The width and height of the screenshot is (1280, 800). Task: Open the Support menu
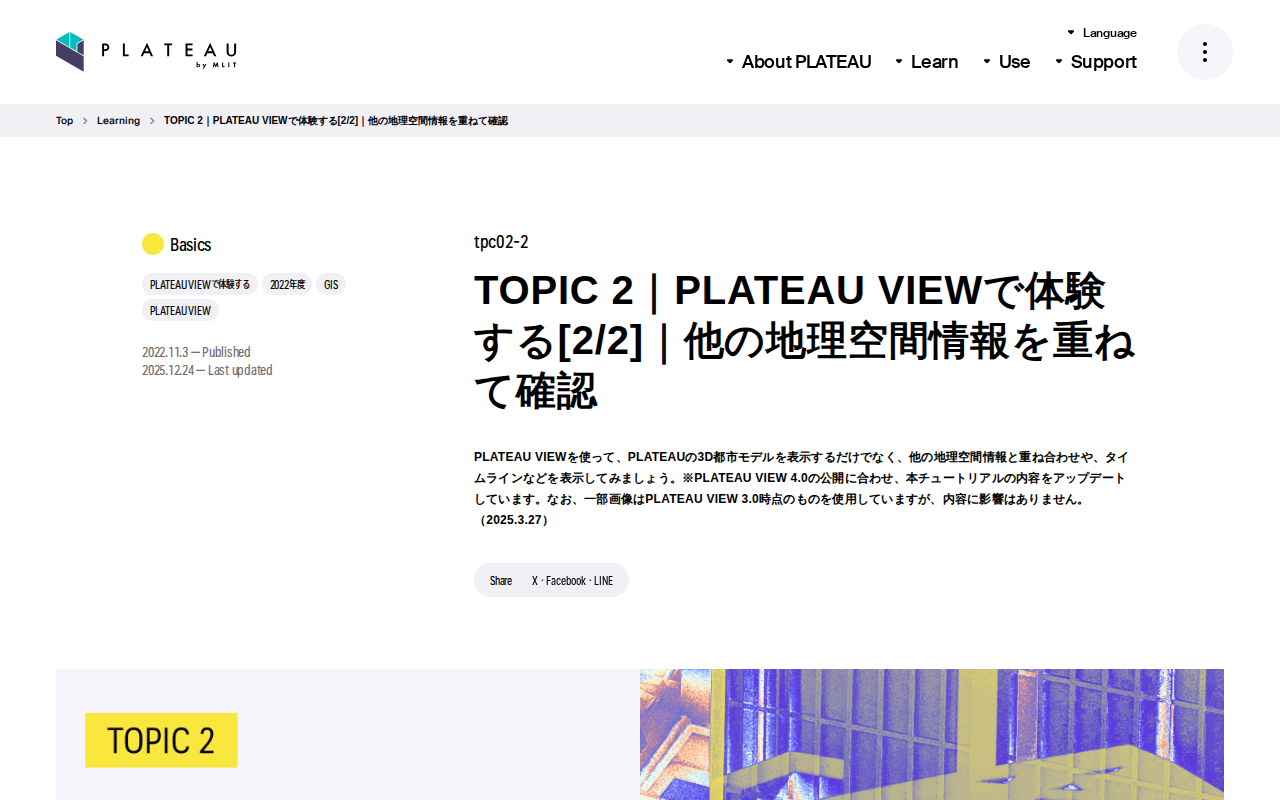point(1096,62)
